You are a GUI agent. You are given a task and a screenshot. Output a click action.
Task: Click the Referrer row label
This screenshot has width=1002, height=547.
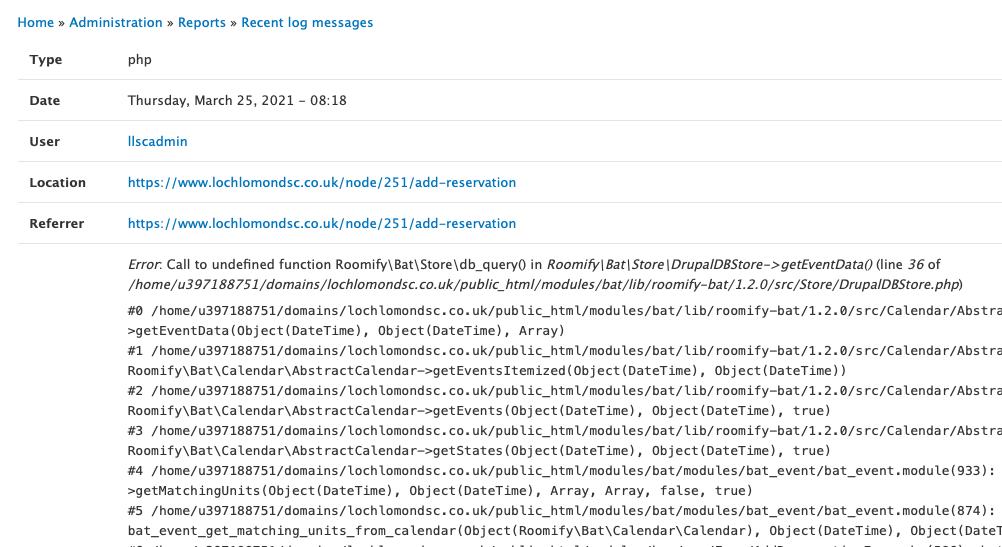tap(57, 223)
